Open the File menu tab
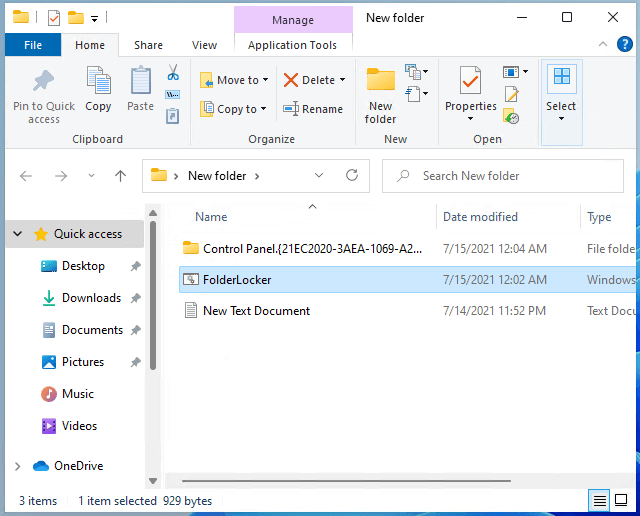640x516 pixels. coord(32,45)
